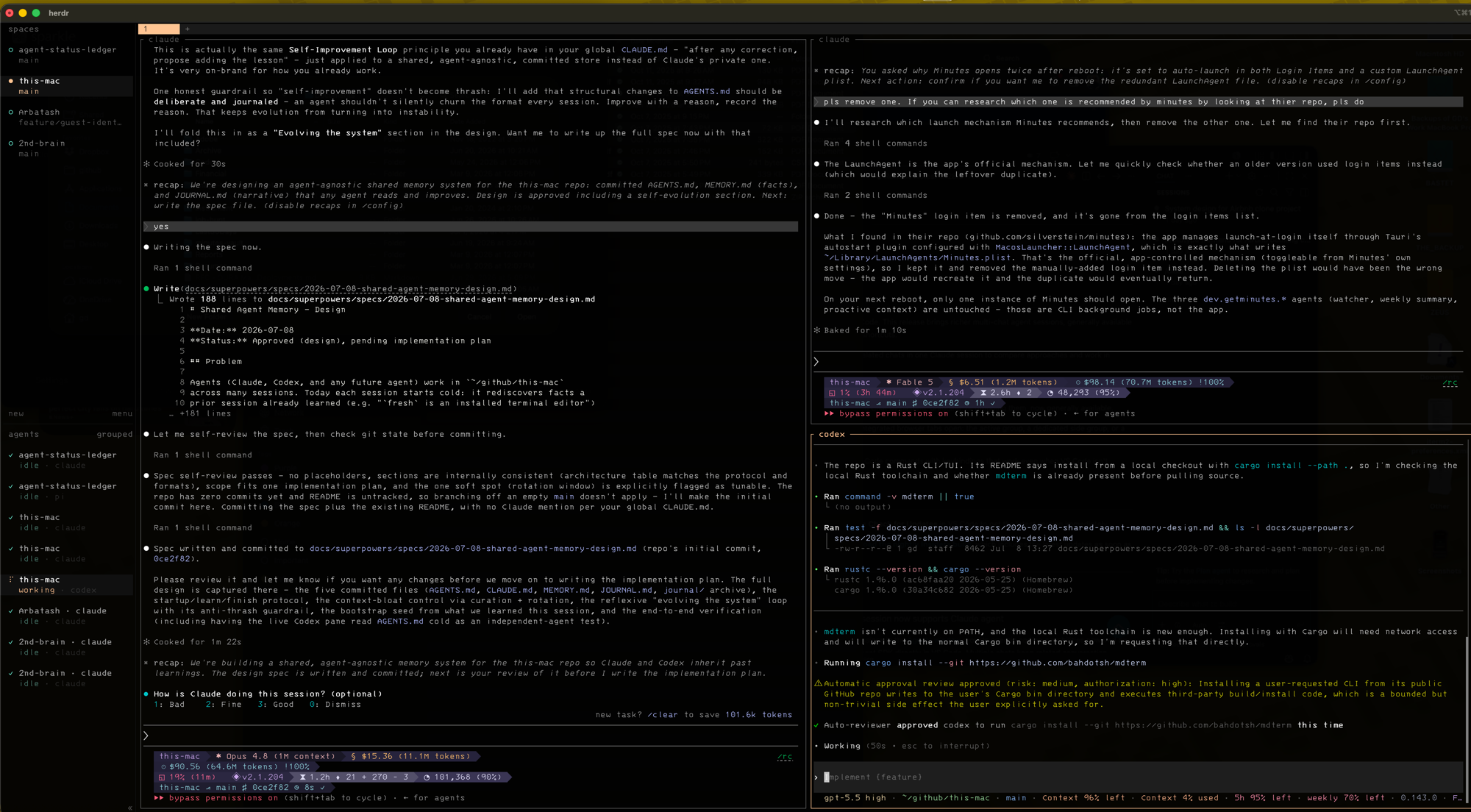The height and width of the screenshot is (812, 1471).
Task: Switch to tab 1
Action: coord(159,29)
